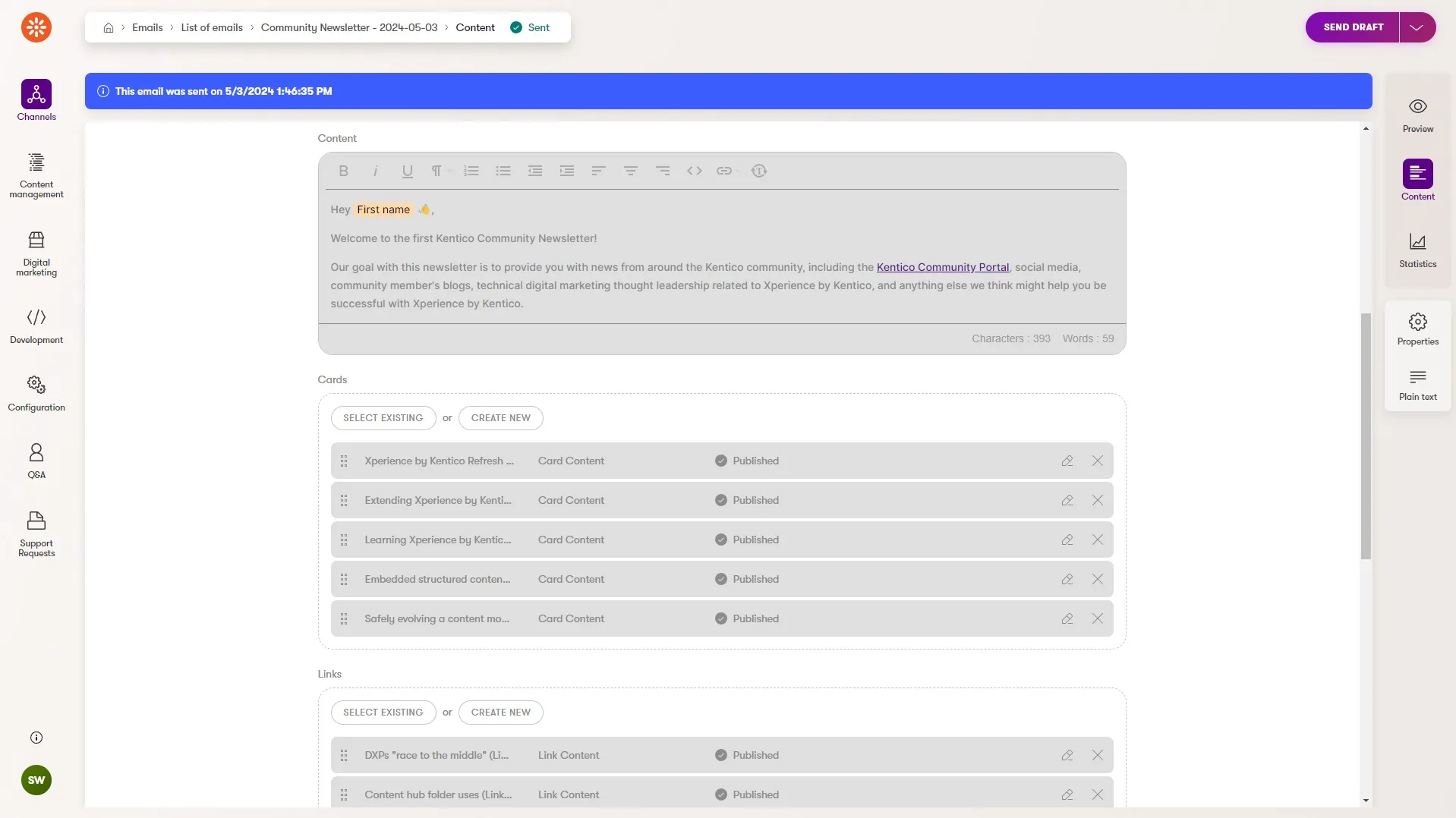Insert unordered list in editor
1456x818 pixels.
503,171
